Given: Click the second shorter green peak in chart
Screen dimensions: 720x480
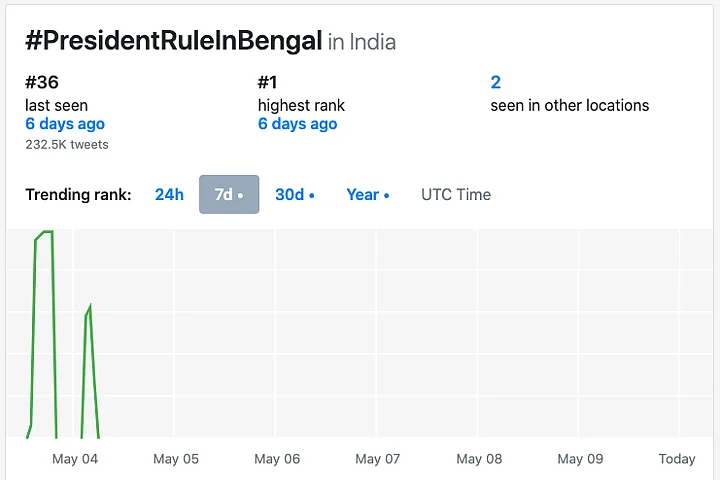Looking at the screenshot, I should pos(89,308).
